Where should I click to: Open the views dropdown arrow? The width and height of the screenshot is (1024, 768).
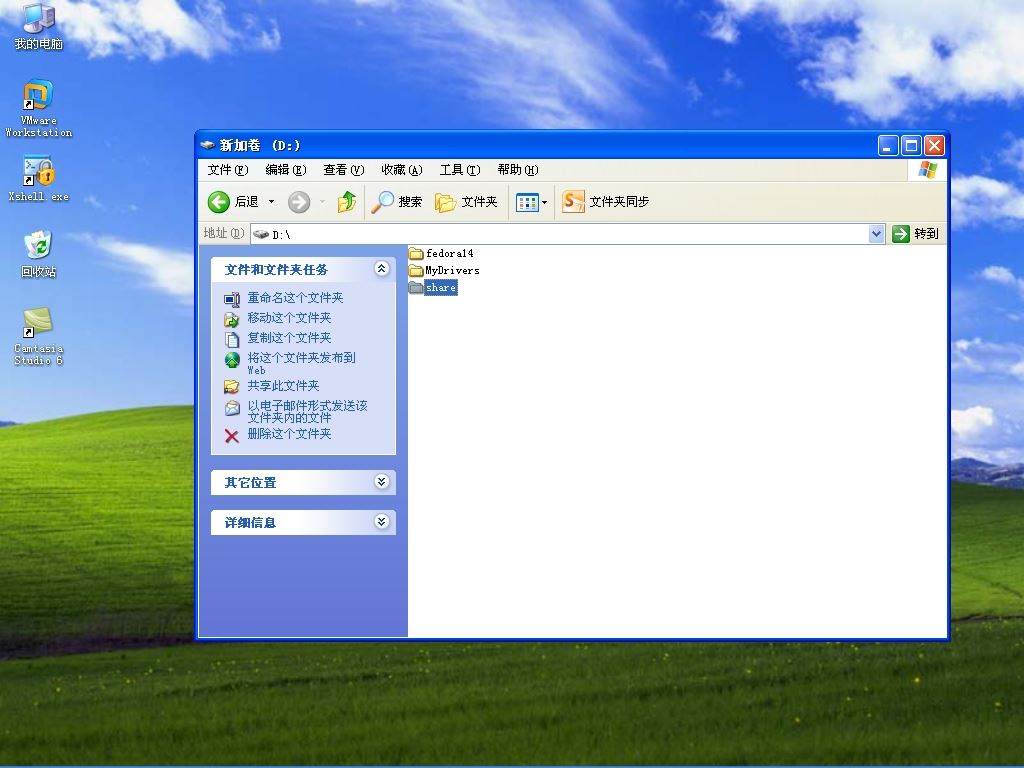545,202
